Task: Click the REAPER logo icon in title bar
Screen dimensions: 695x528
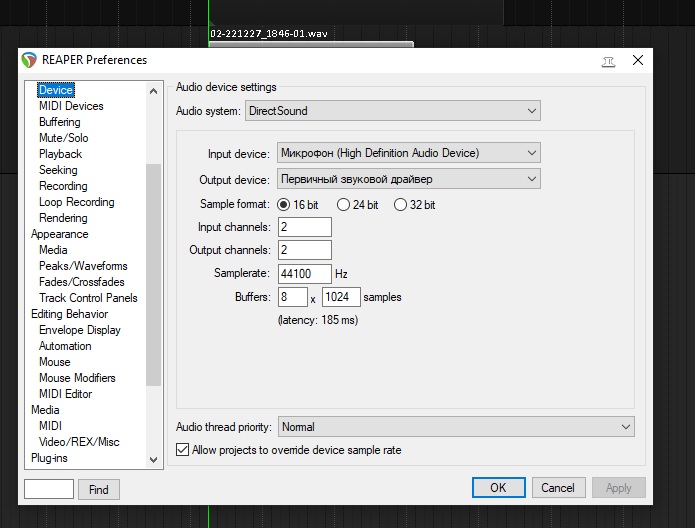Action: tap(29, 60)
